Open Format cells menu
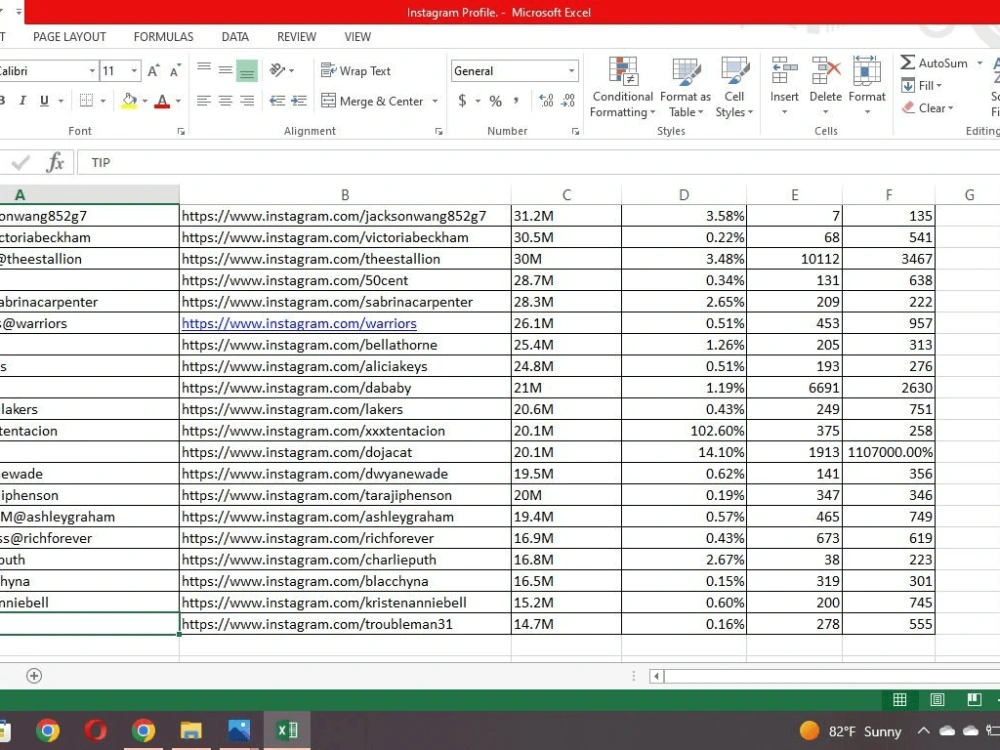Viewport: 1000px width, 750px height. (867, 86)
